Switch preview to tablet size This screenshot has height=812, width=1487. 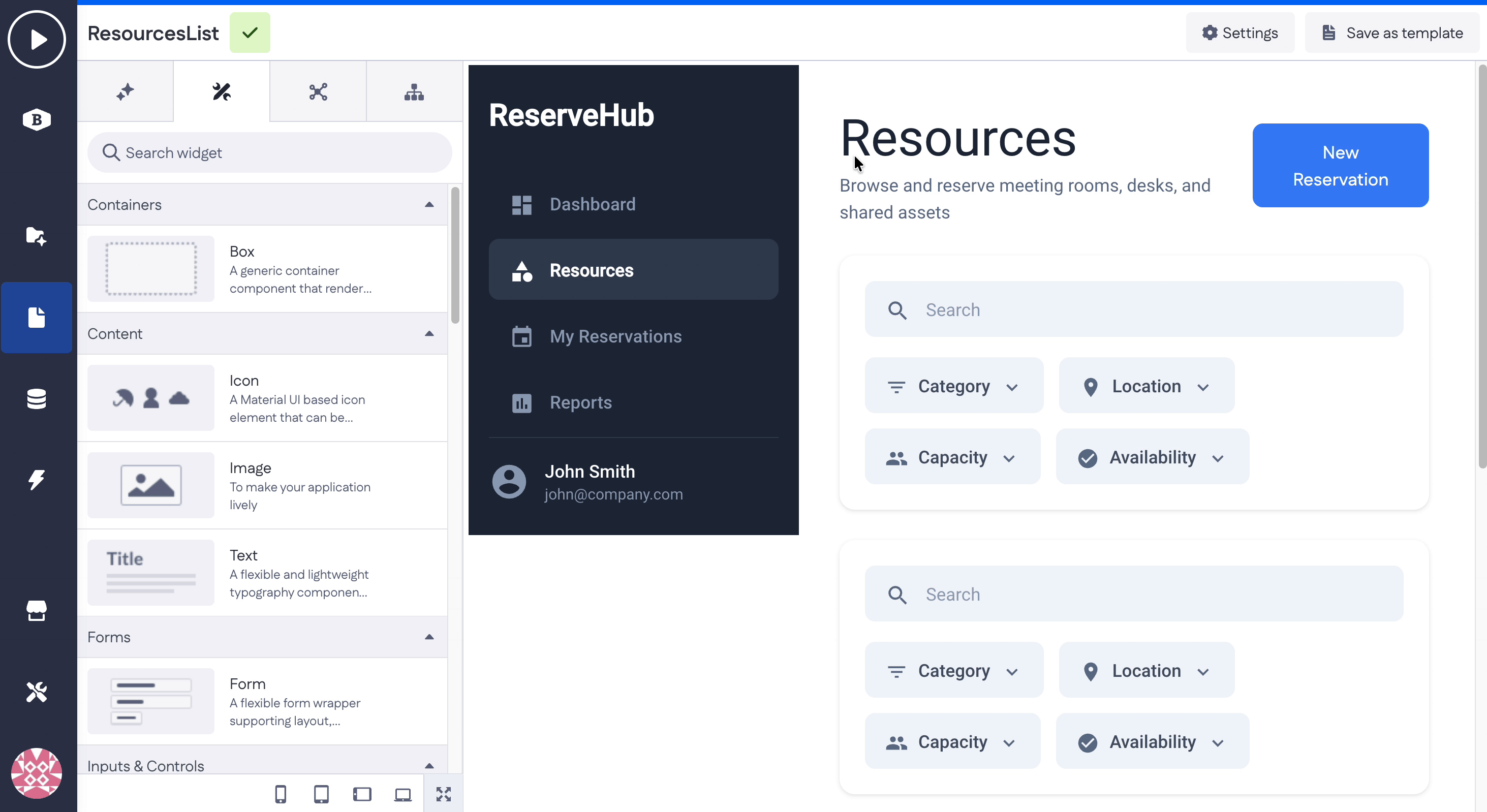pos(322,794)
